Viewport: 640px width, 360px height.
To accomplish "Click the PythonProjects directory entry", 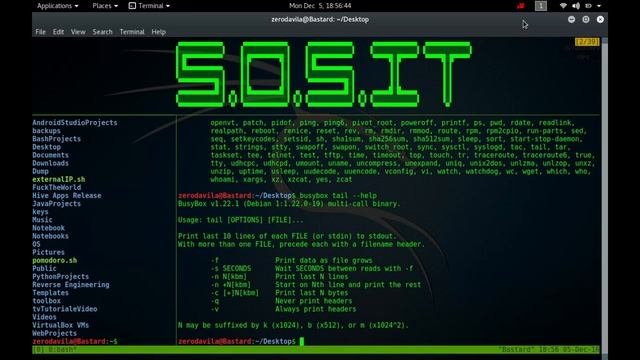I will [61, 276].
